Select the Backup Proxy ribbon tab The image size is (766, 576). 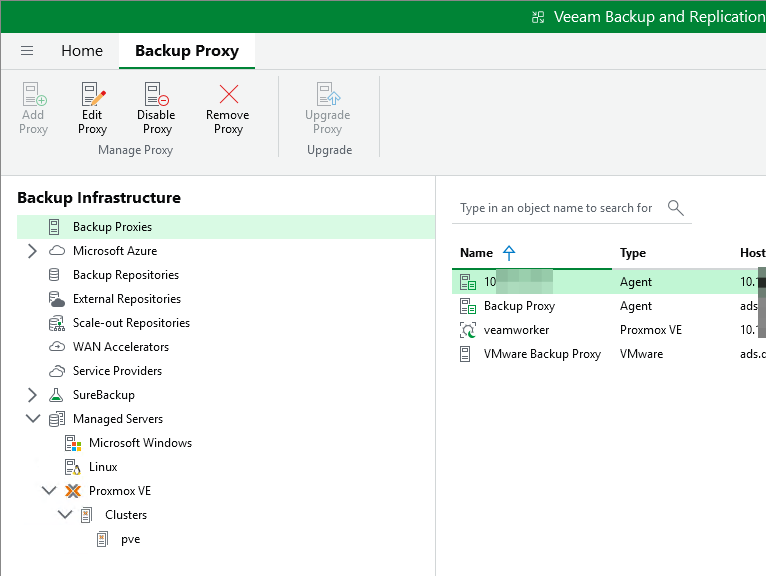(x=187, y=51)
